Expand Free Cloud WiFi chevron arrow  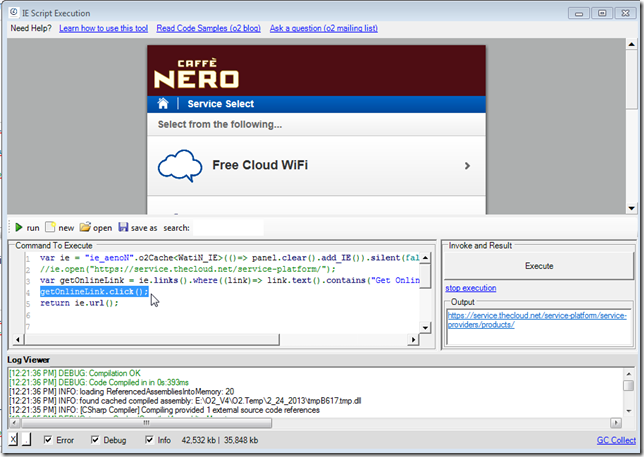(467, 166)
